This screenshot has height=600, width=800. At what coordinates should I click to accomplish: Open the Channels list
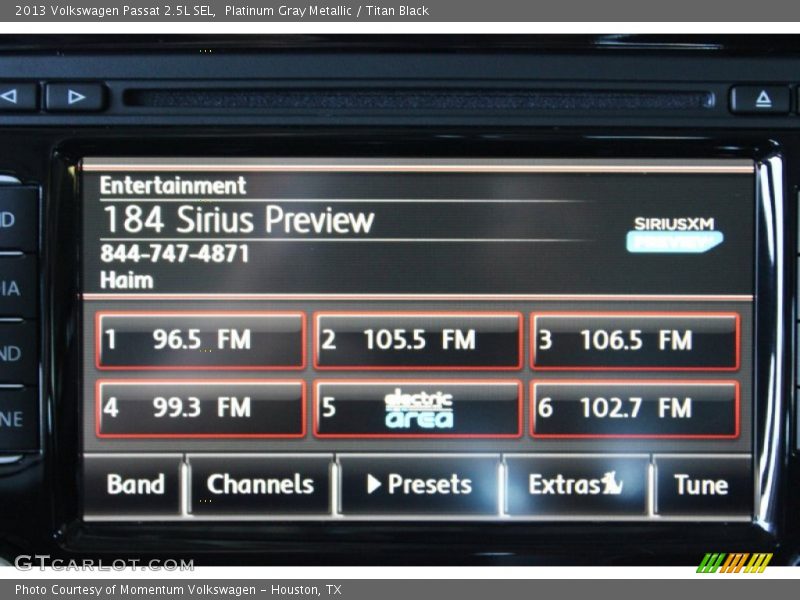point(260,485)
